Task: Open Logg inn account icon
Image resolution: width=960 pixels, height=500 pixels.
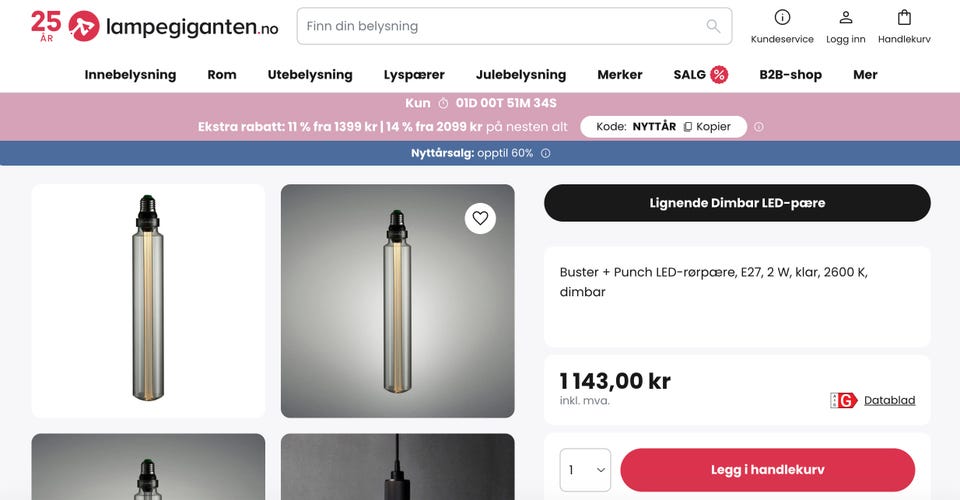Action: click(x=845, y=17)
